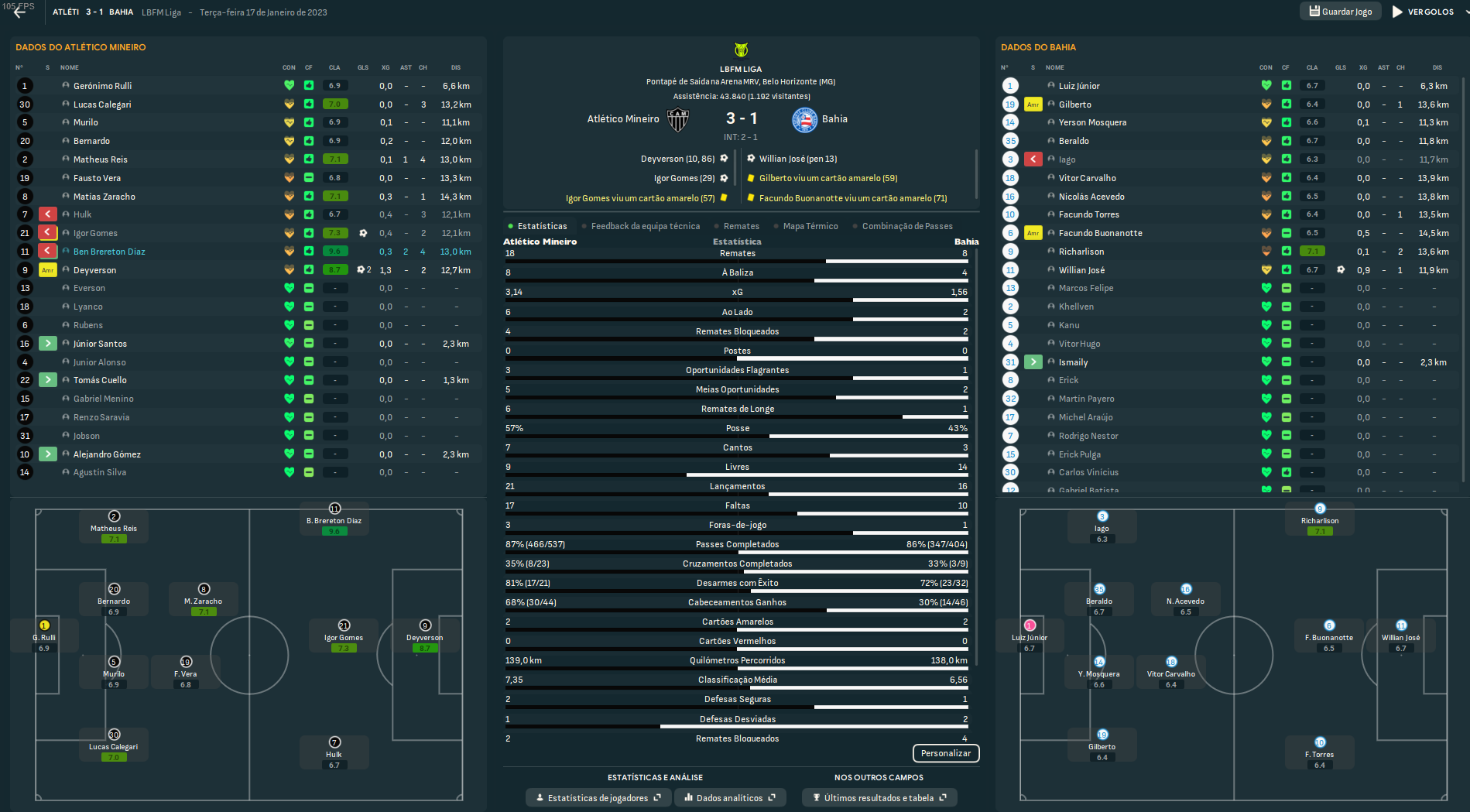Click Igor Gomes' substituted-off arrow icon
The height and width of the screenshot is (812, 1470).
tap(48, 233)
